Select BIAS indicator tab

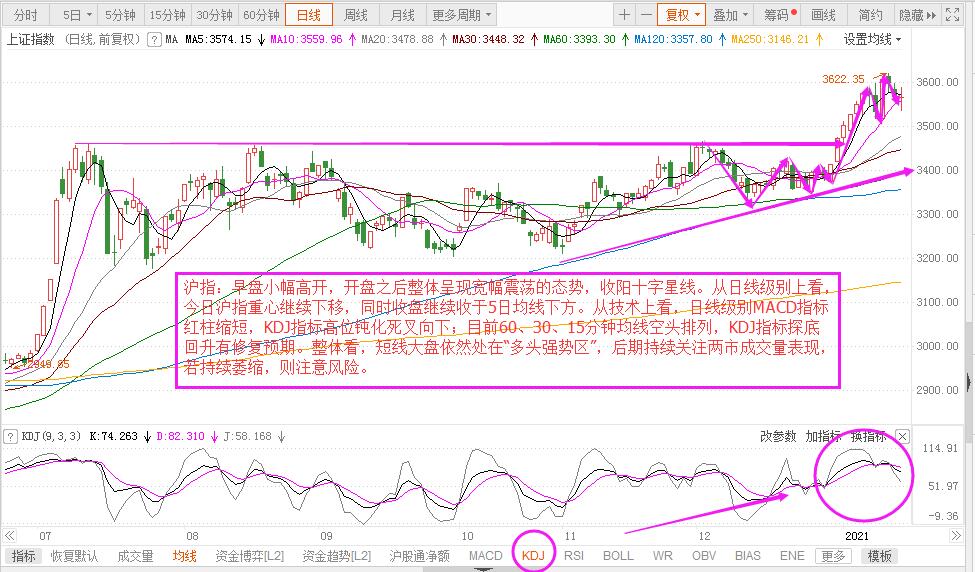click(x=747, y=556)
